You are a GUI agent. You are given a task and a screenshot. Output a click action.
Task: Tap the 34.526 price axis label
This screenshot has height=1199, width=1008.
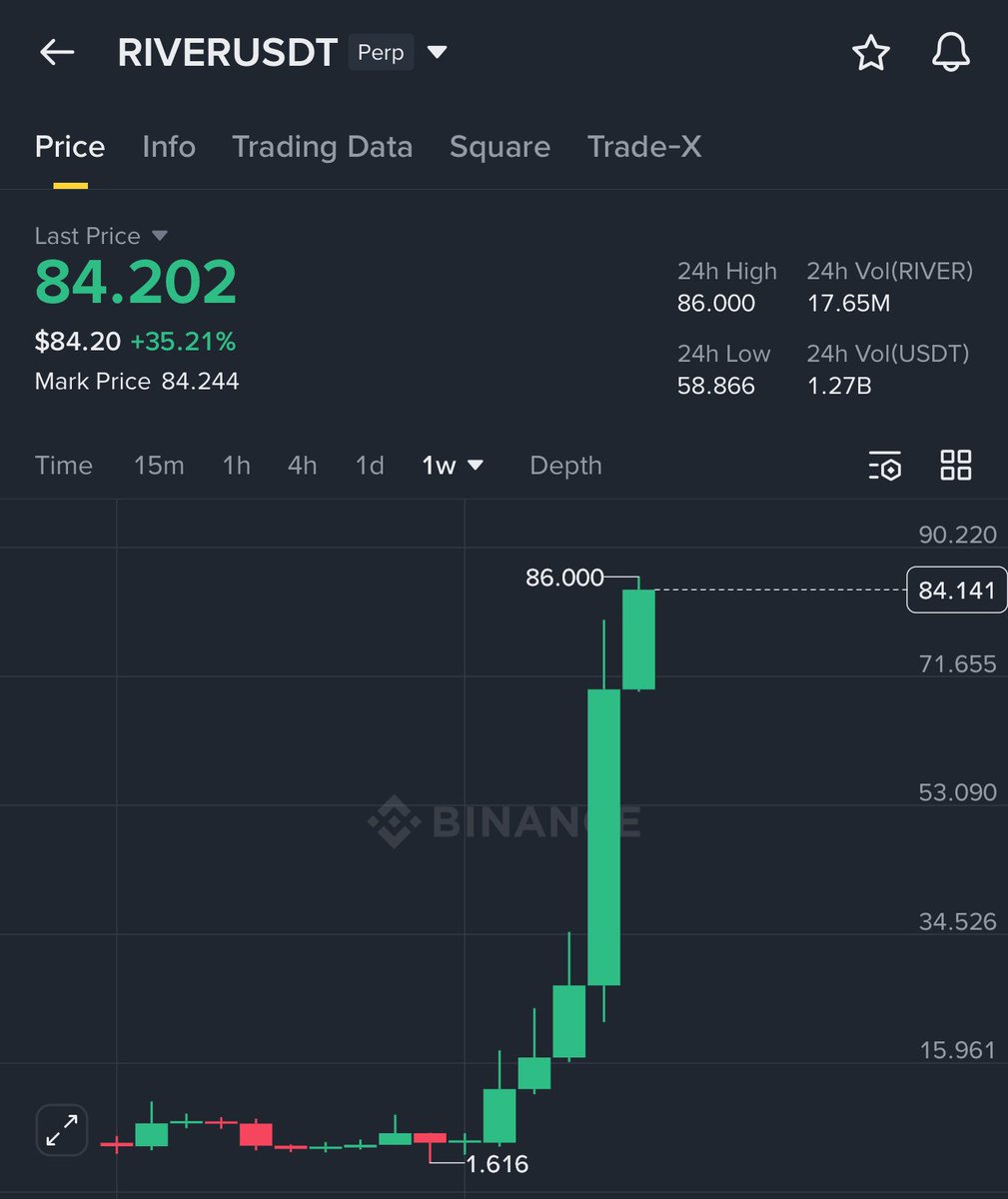(957, 921)
